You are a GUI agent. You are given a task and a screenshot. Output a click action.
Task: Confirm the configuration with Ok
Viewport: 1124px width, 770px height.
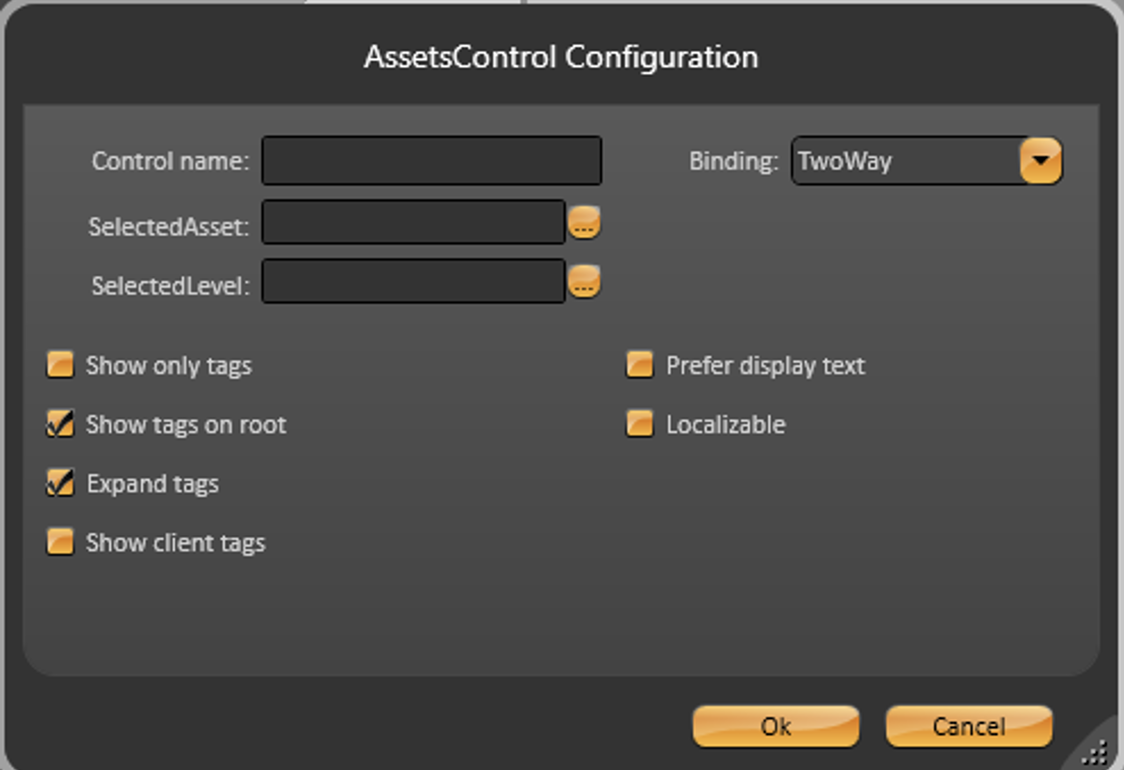pos(775,726)
